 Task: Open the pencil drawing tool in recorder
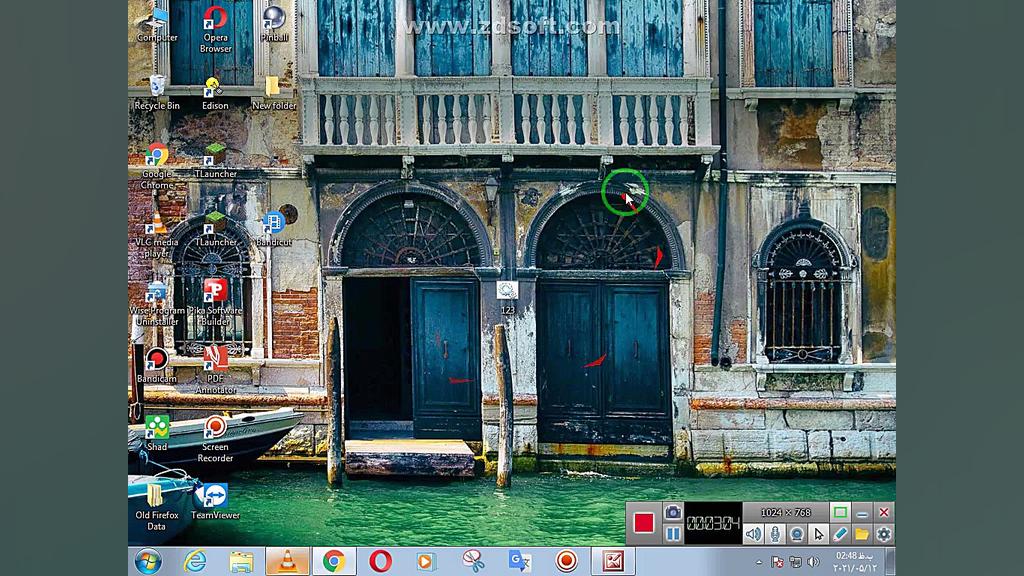click(840, 534)
